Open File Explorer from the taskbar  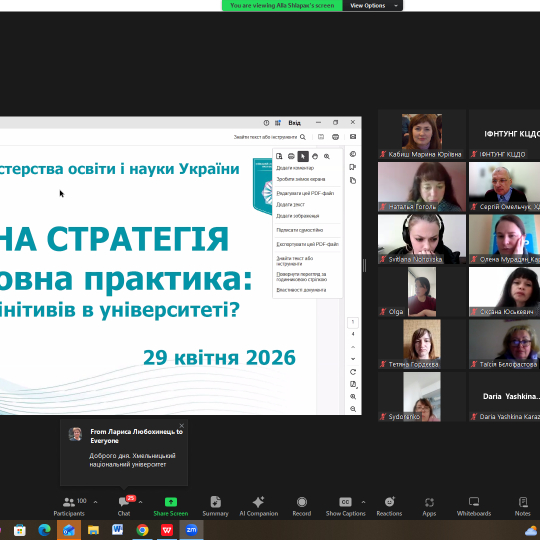93,530
